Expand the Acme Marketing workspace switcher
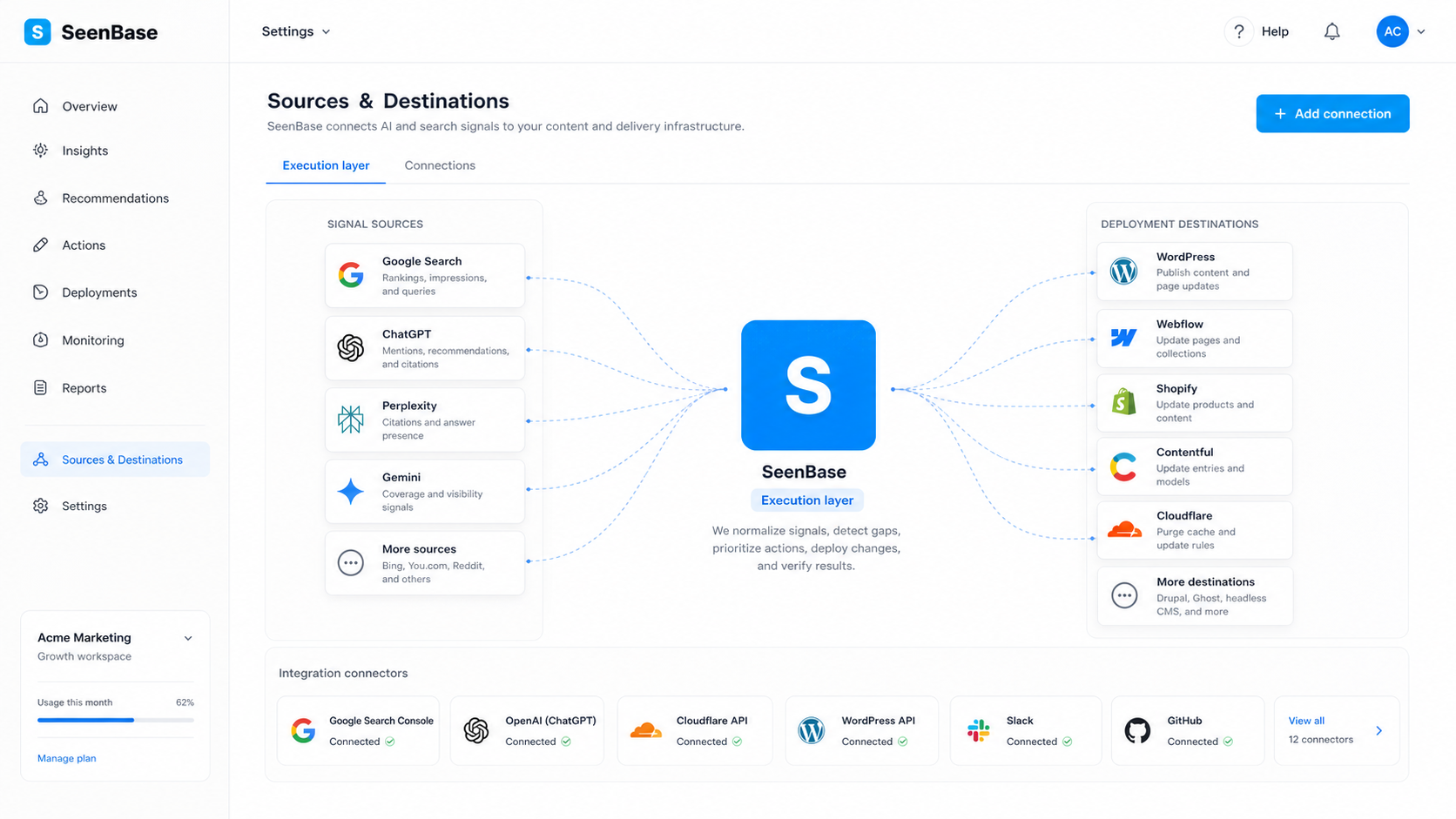1456x819 pixels. 188,638
